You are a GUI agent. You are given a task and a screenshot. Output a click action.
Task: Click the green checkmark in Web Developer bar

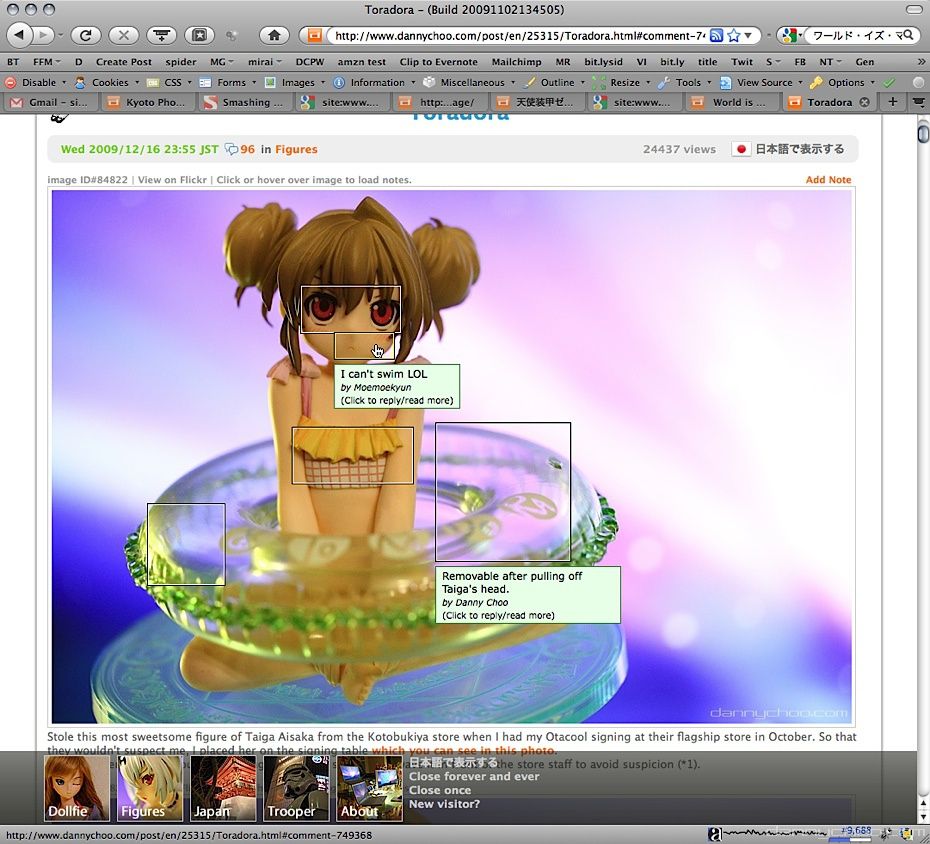click(888, 82)
